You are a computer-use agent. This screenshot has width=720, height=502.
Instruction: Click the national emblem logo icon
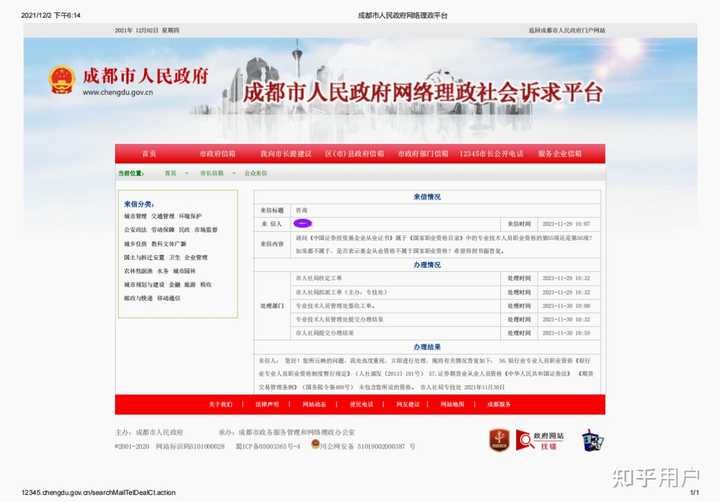62,80
